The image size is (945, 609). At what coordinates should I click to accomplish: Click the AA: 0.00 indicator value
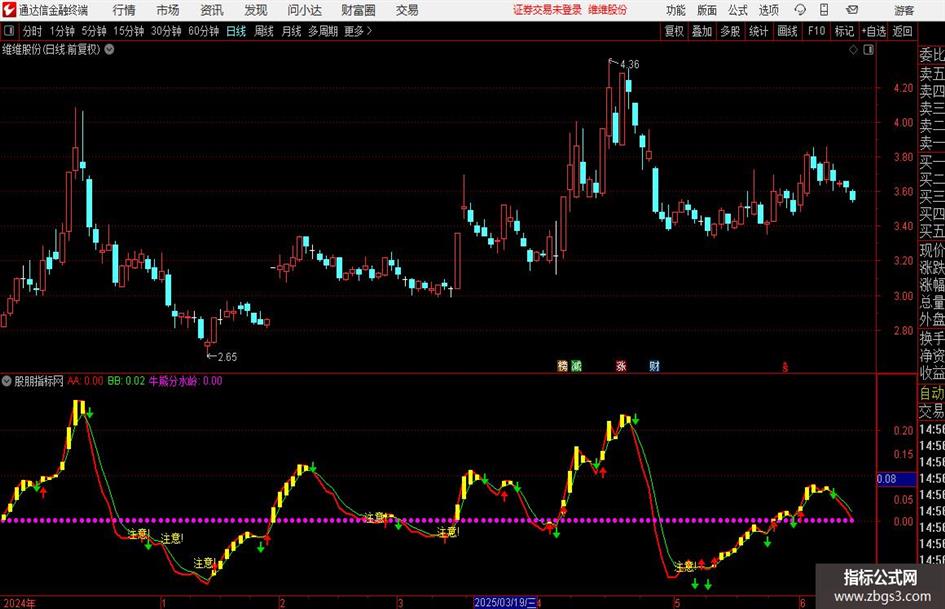tap(86, 381)
